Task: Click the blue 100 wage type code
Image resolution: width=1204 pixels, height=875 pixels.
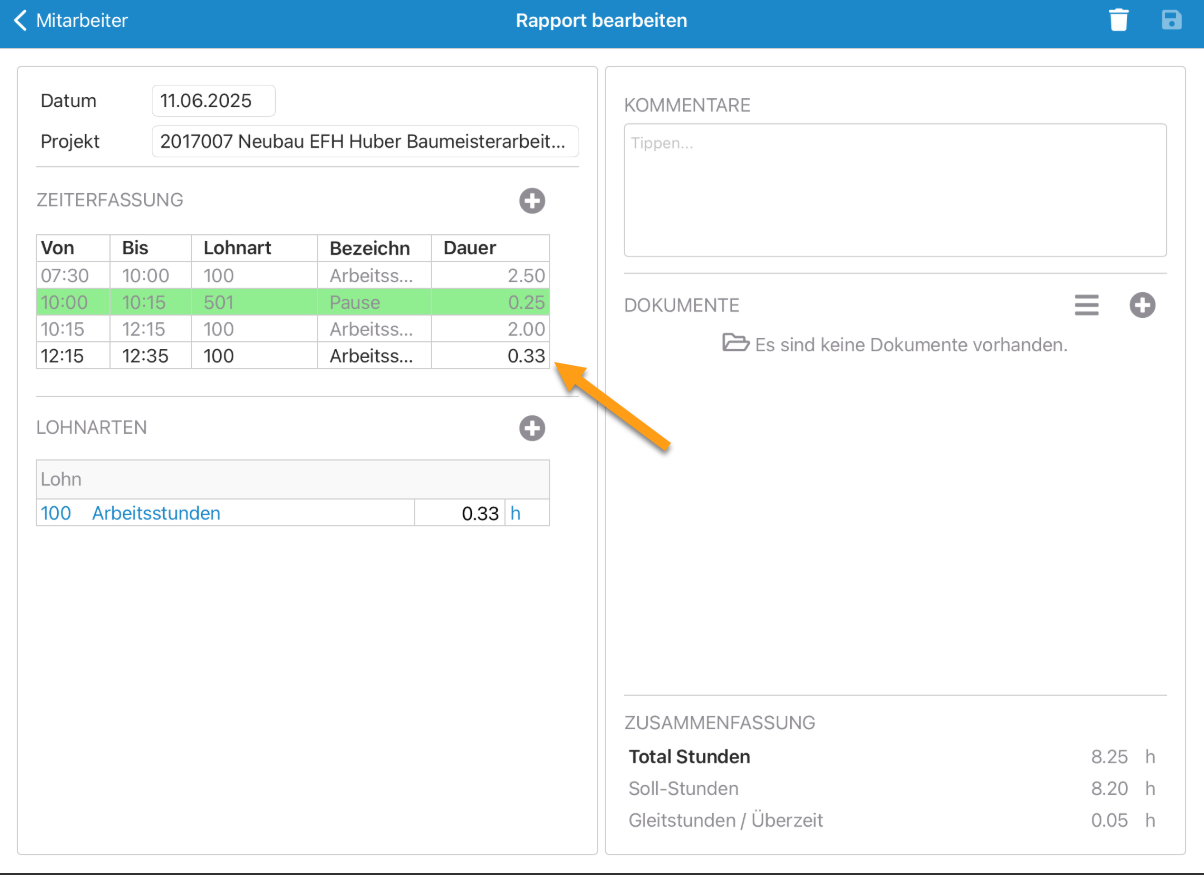Action: point(56,513)
